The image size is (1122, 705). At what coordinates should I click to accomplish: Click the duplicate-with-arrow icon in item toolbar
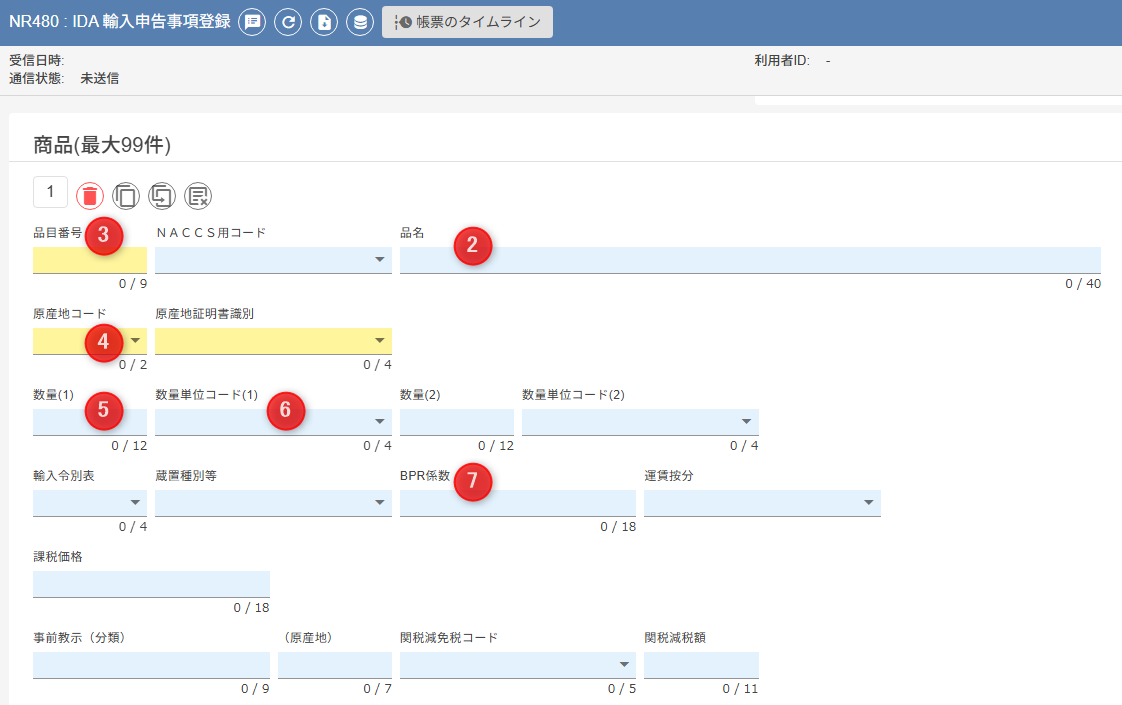pyautogui.click(x=162, y=196)
